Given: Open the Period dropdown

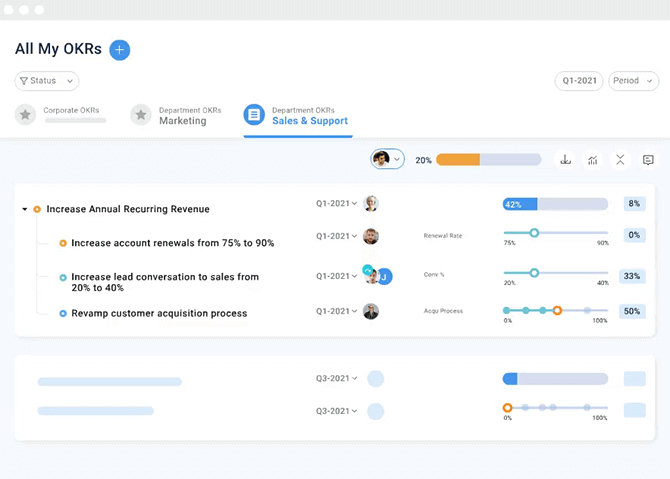Looking at the screenshot, I should pyautogui.click(x=633, y=81).
